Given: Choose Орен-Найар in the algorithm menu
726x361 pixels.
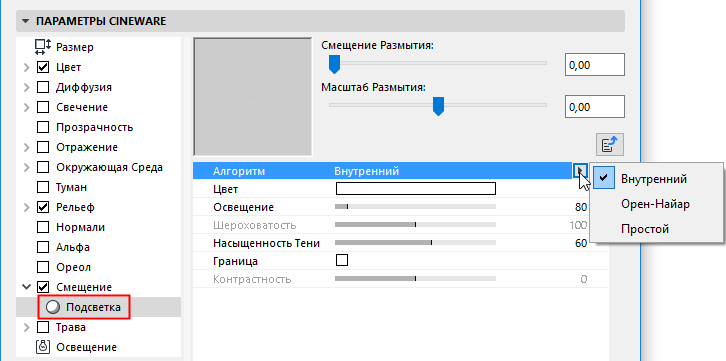Looking at the screenshot, I should click(655, 204).
